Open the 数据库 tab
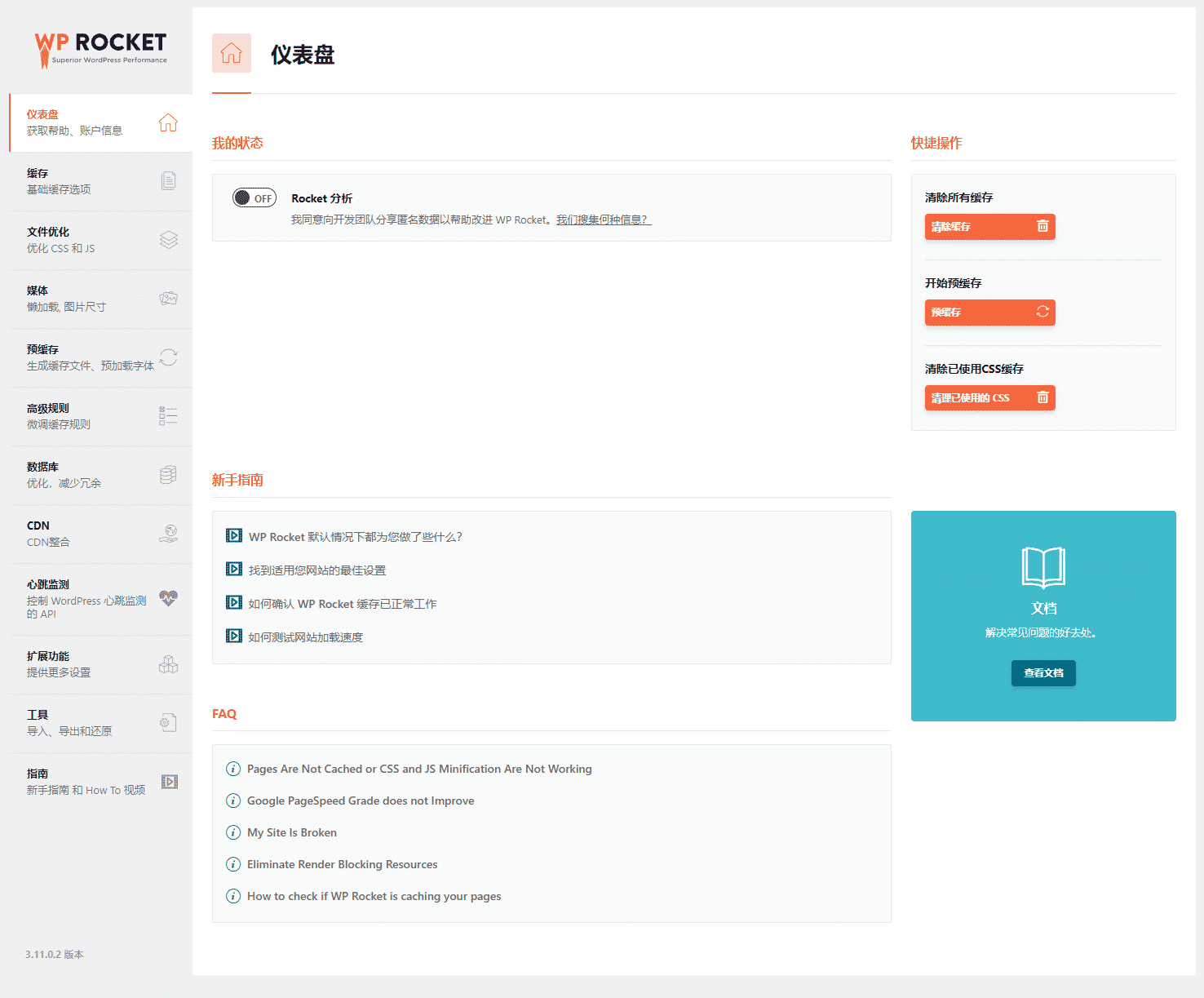Viewport: 1204px width, 998px height. [x=101, y=475]
